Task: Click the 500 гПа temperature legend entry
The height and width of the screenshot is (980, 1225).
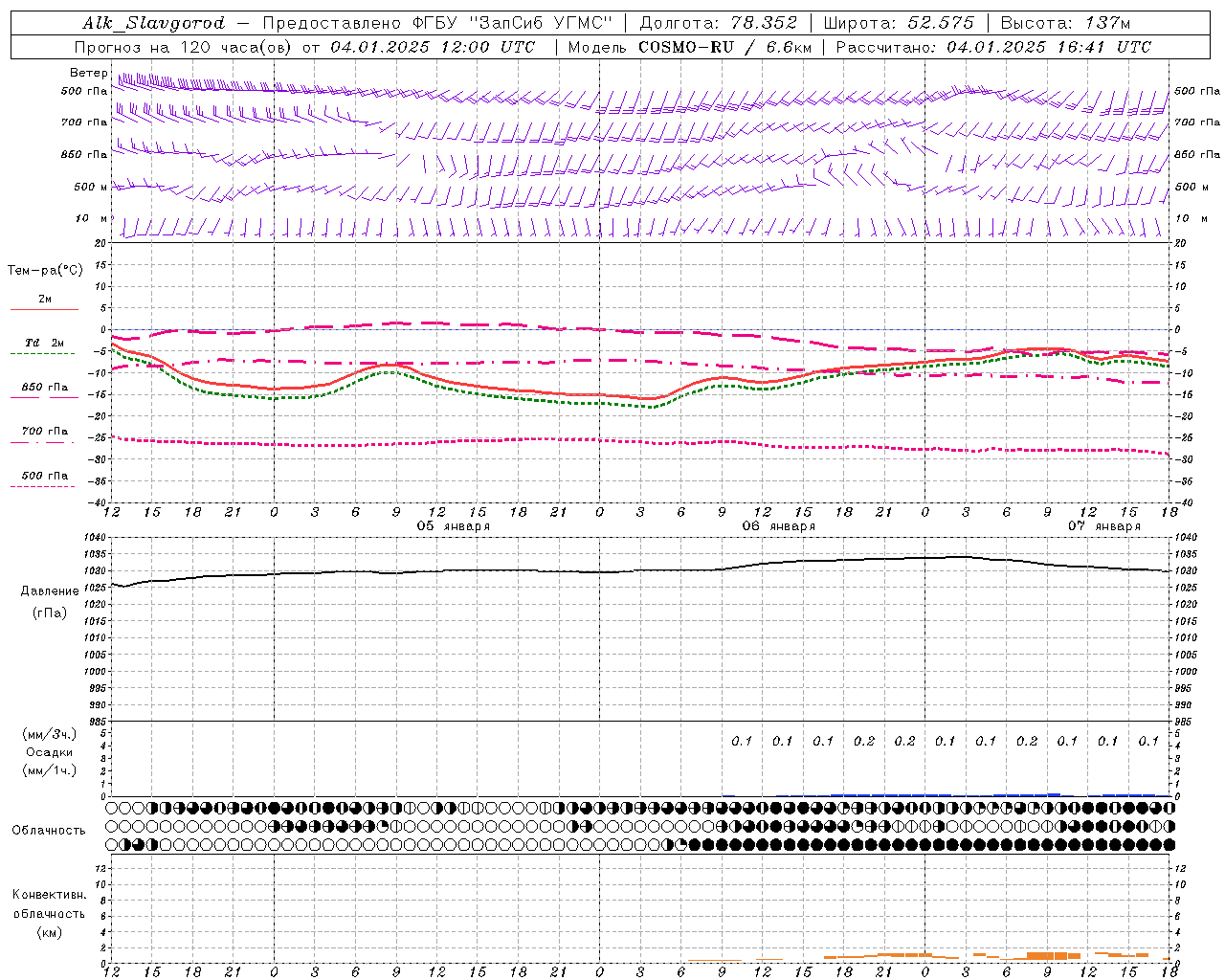Action: [44, 476]
